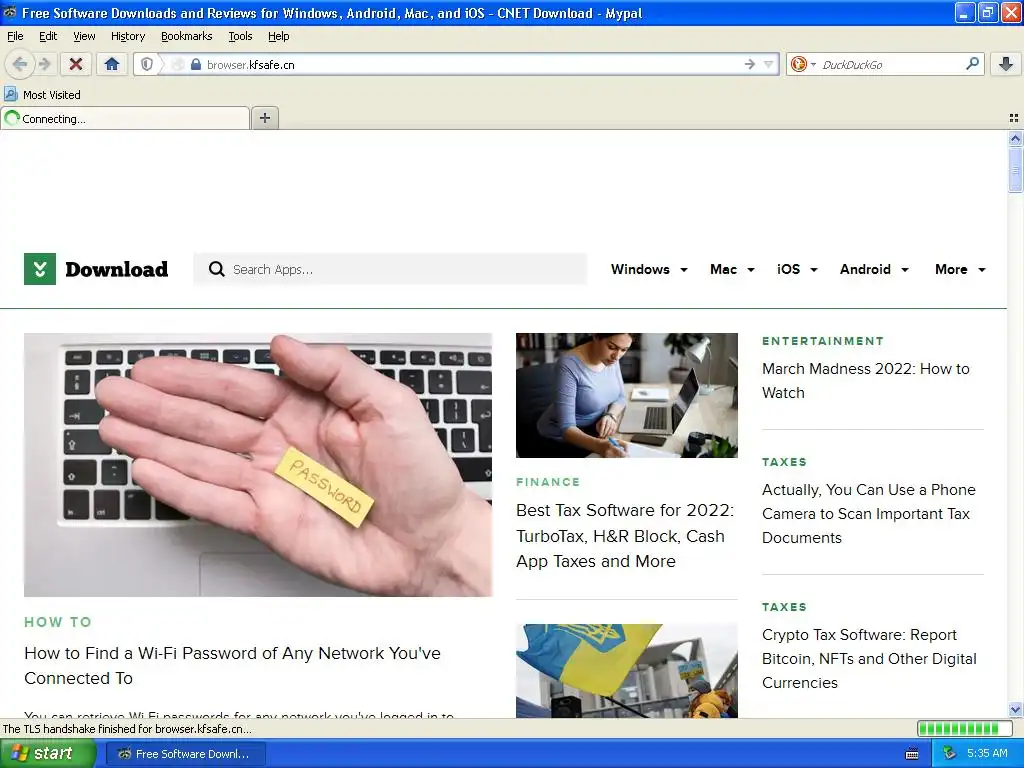Viewport: 1024px width, 768px height.
Task: Click the keyboard icon in system tray
Action: click(x=912, y=754)
